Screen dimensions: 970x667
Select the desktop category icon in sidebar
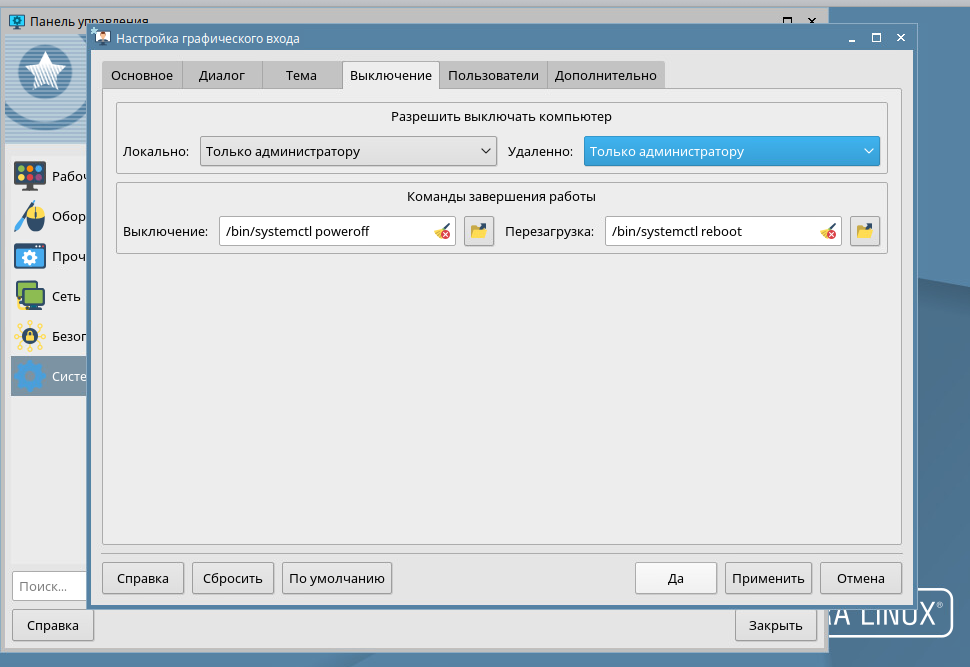[30, 176]
